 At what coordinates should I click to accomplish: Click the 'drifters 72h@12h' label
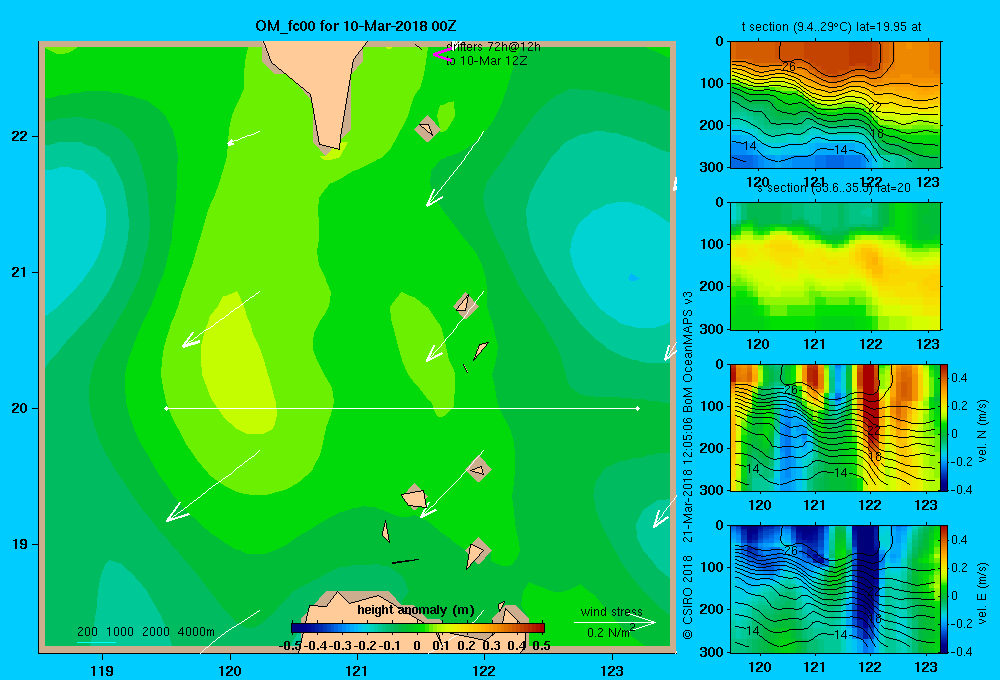pos(493,47)
